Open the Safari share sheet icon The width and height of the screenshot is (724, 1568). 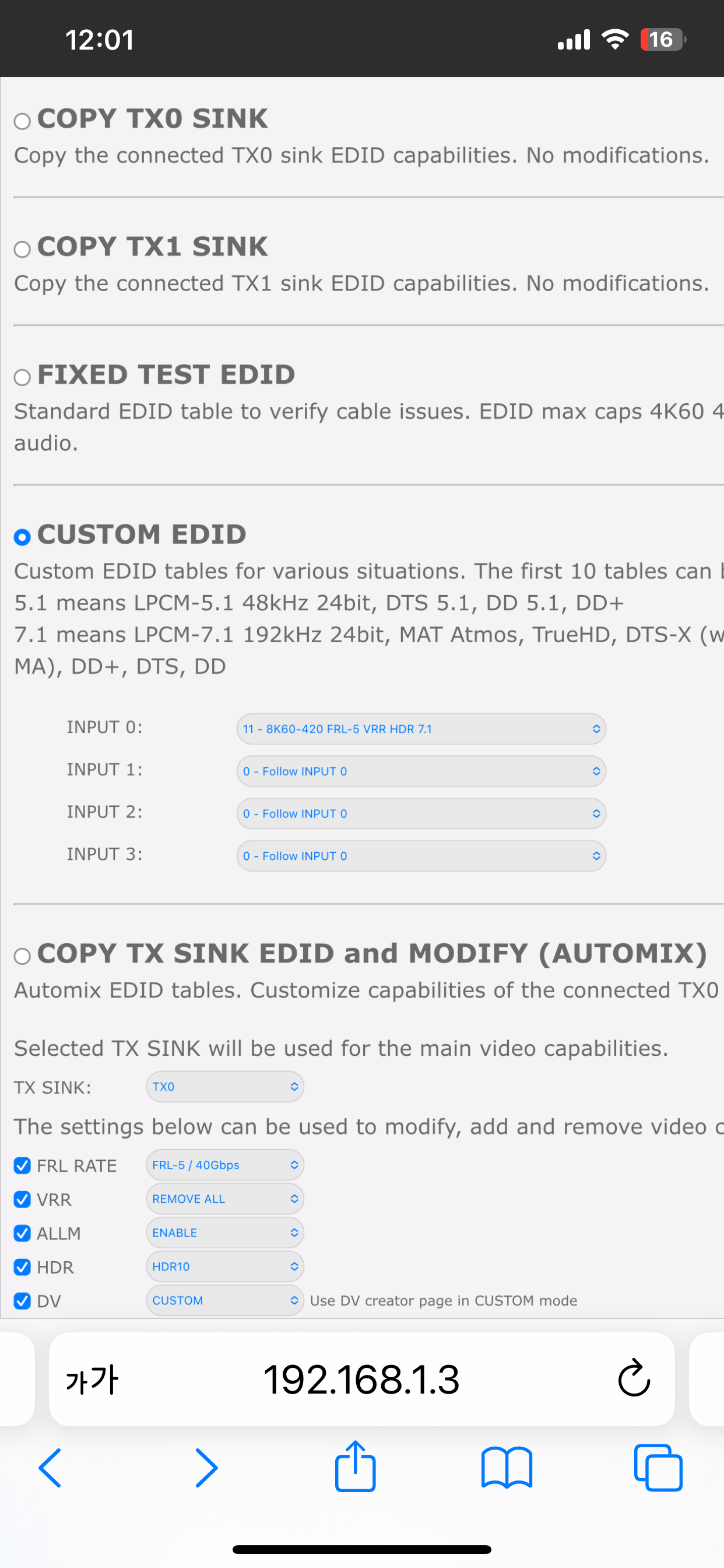[x=356, y=1466]
